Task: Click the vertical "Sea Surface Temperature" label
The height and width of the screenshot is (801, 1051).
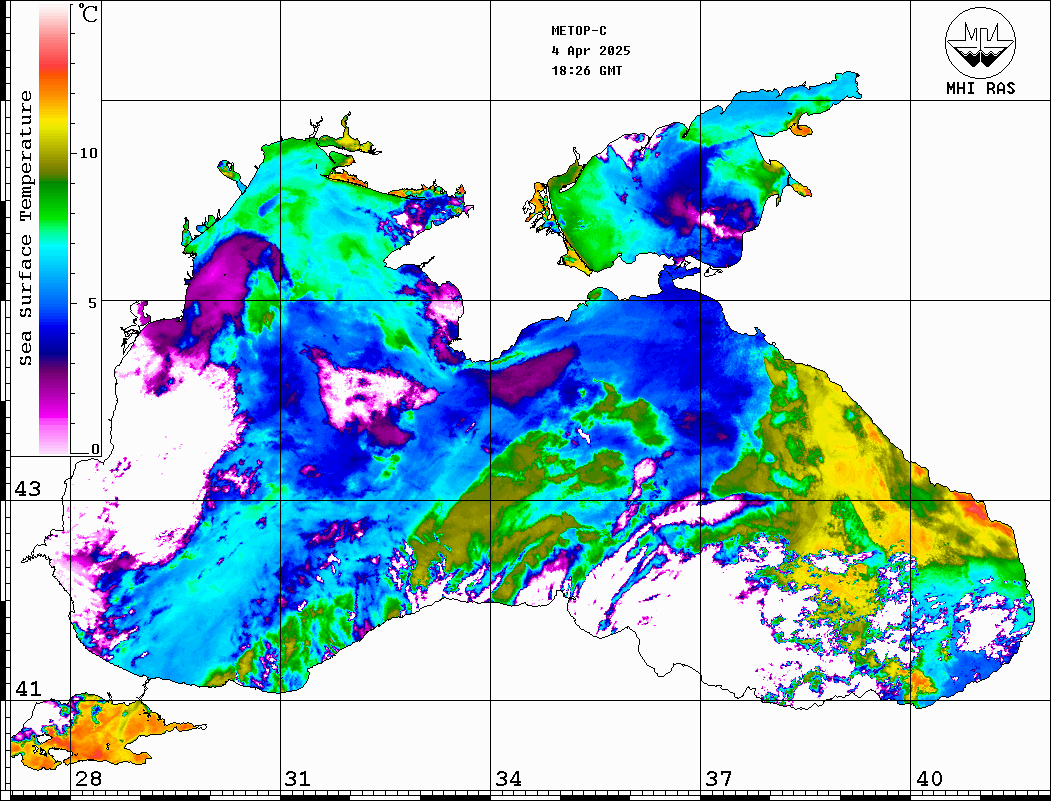Action: point(25,228)
